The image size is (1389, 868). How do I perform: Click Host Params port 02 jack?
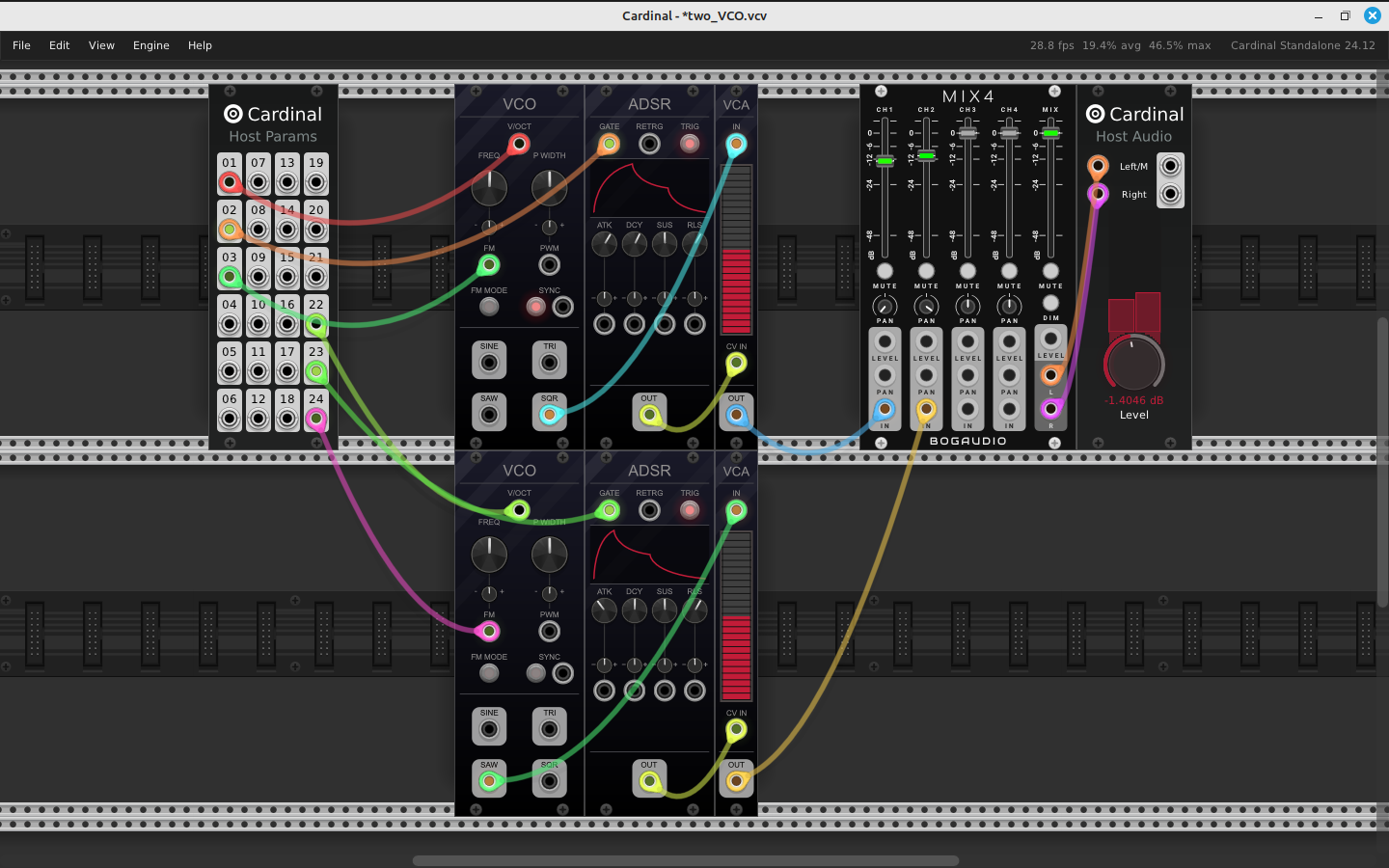[x=230, y=230]
